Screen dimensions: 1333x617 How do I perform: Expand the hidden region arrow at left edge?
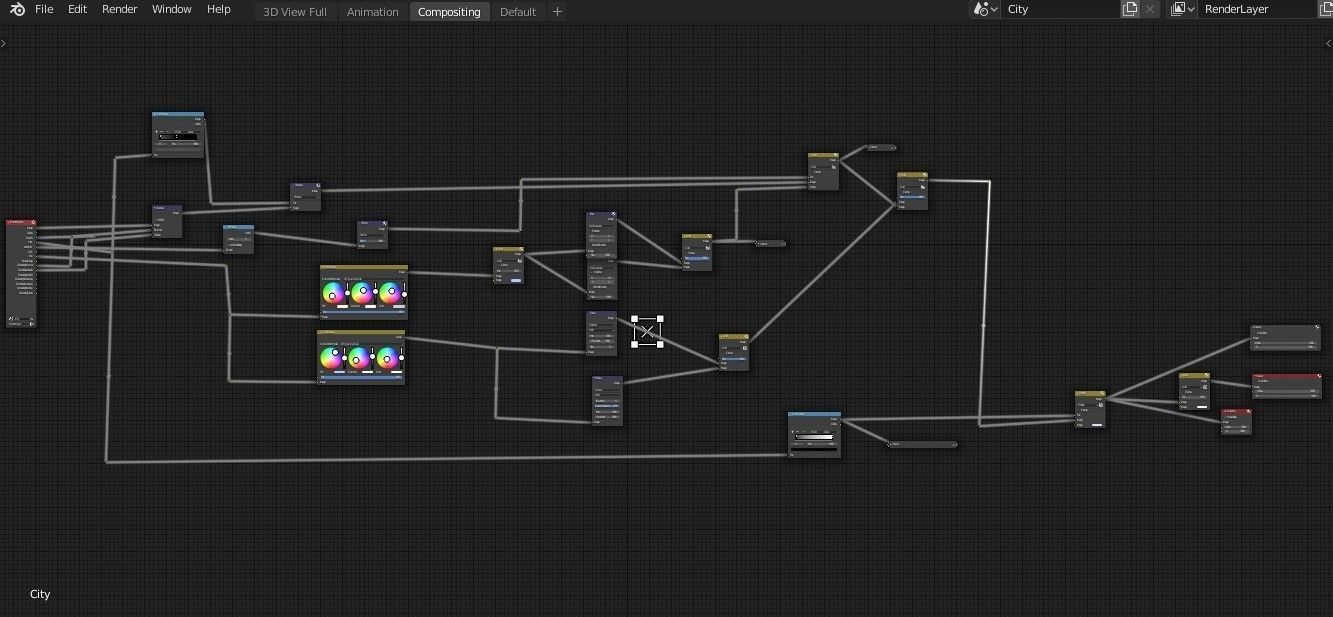click(4, 43)
